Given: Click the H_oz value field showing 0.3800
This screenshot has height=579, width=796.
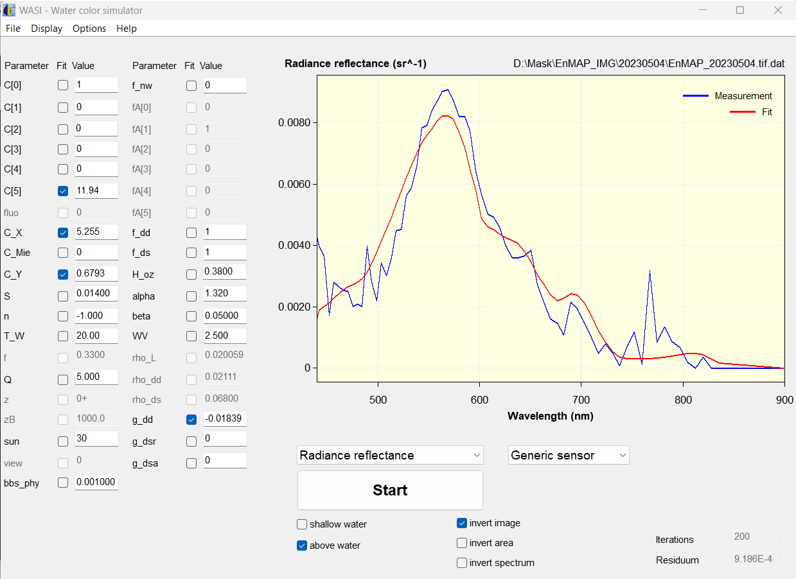Looking at the screenshot, I should (225, 271).
